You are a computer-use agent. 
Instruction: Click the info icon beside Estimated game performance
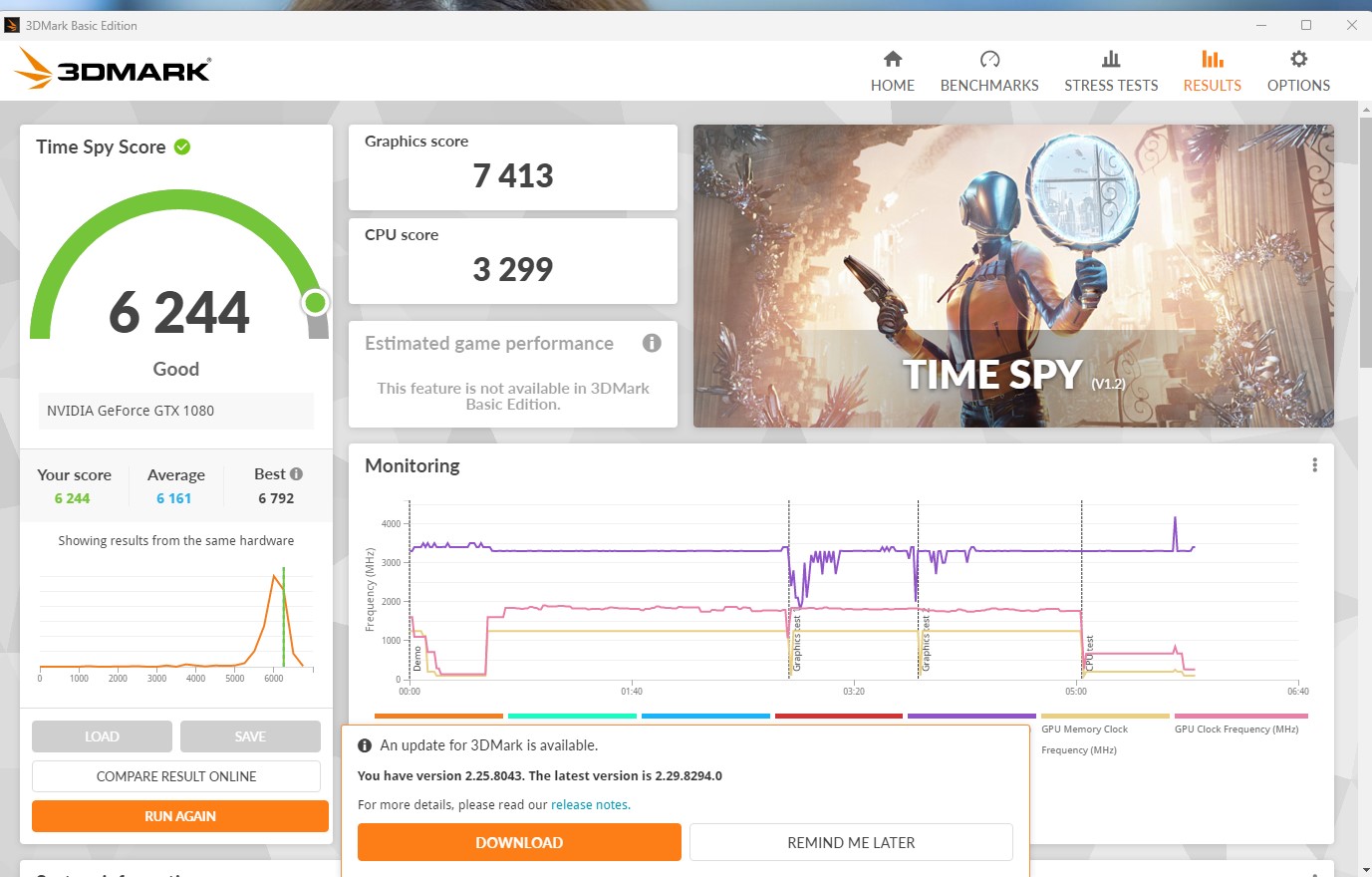(652, 343)
